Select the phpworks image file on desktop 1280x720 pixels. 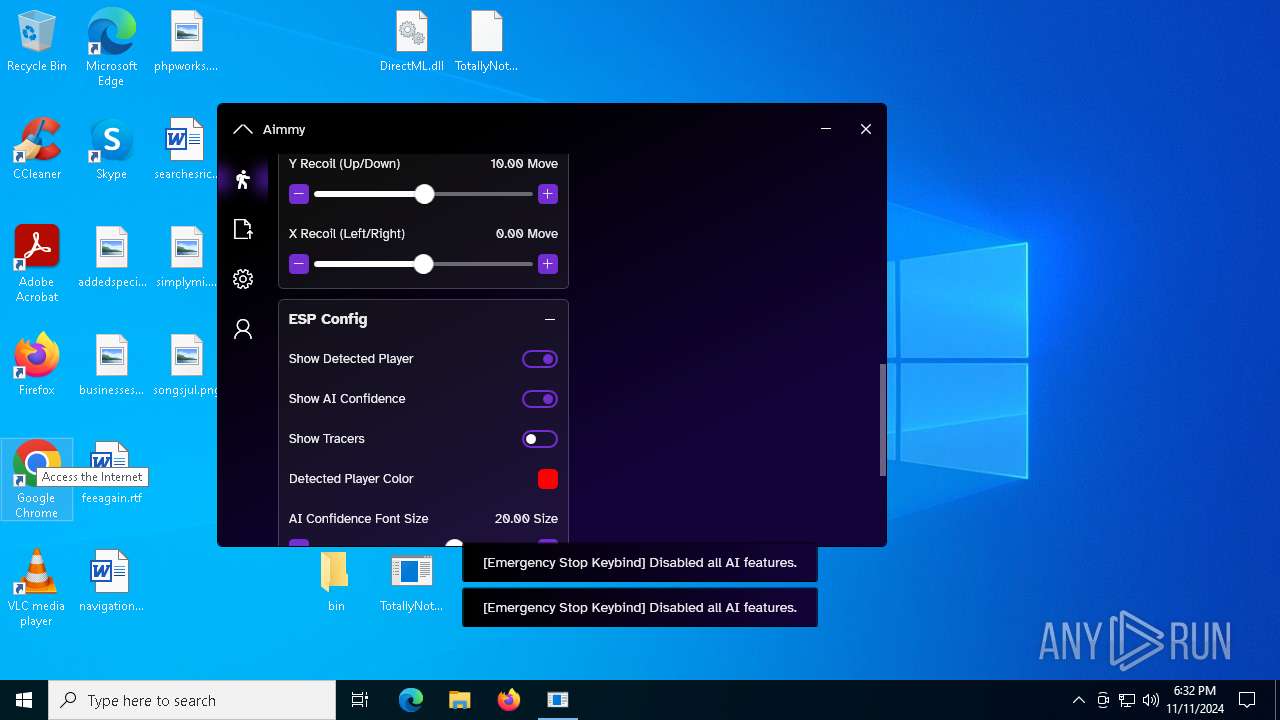coord(186,42)
